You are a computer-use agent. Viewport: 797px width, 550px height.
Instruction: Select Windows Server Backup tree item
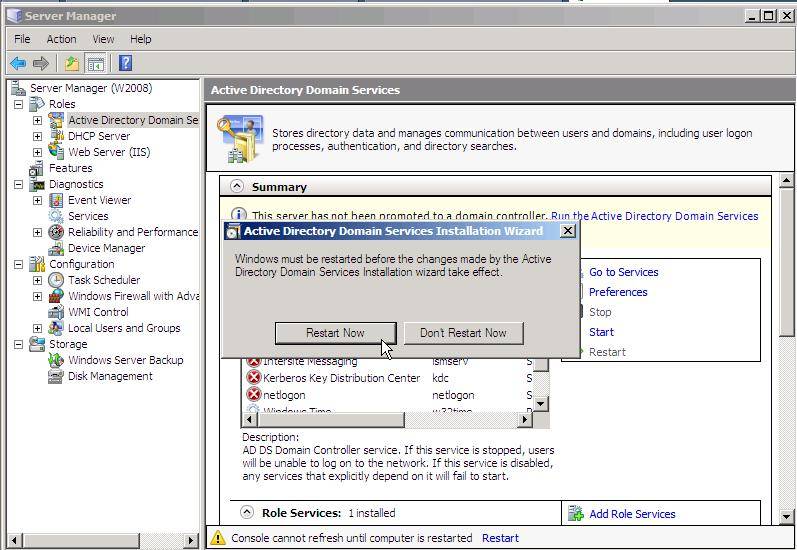point(126,360)
